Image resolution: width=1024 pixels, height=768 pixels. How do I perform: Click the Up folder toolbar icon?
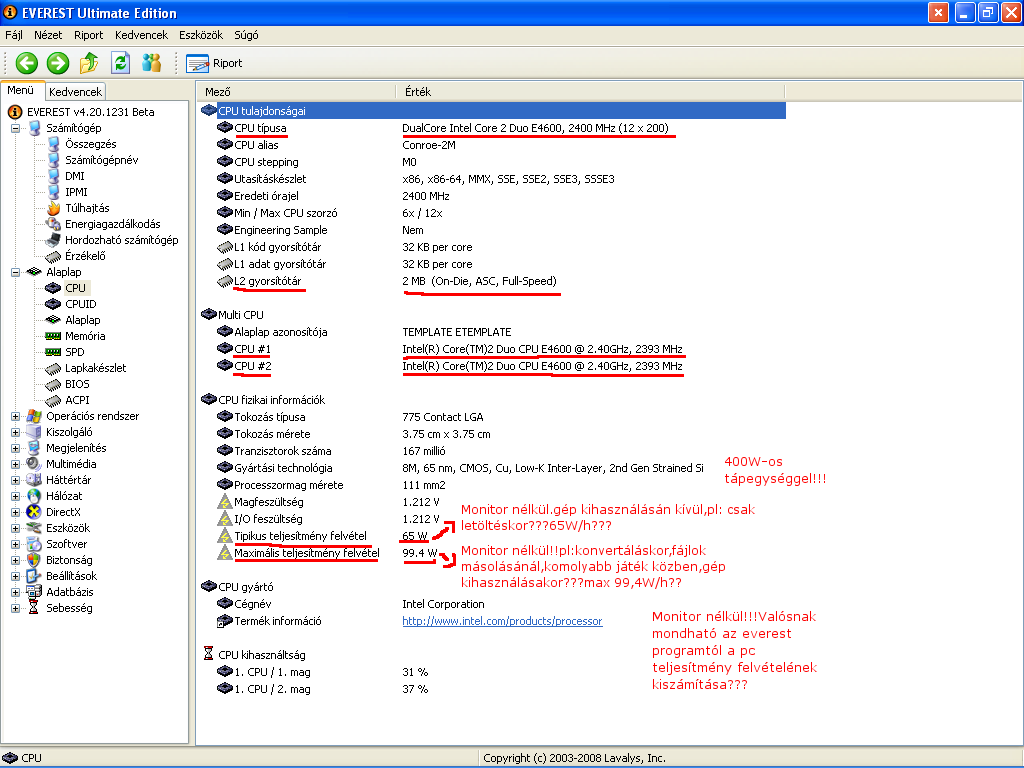(x=89, y=63)
